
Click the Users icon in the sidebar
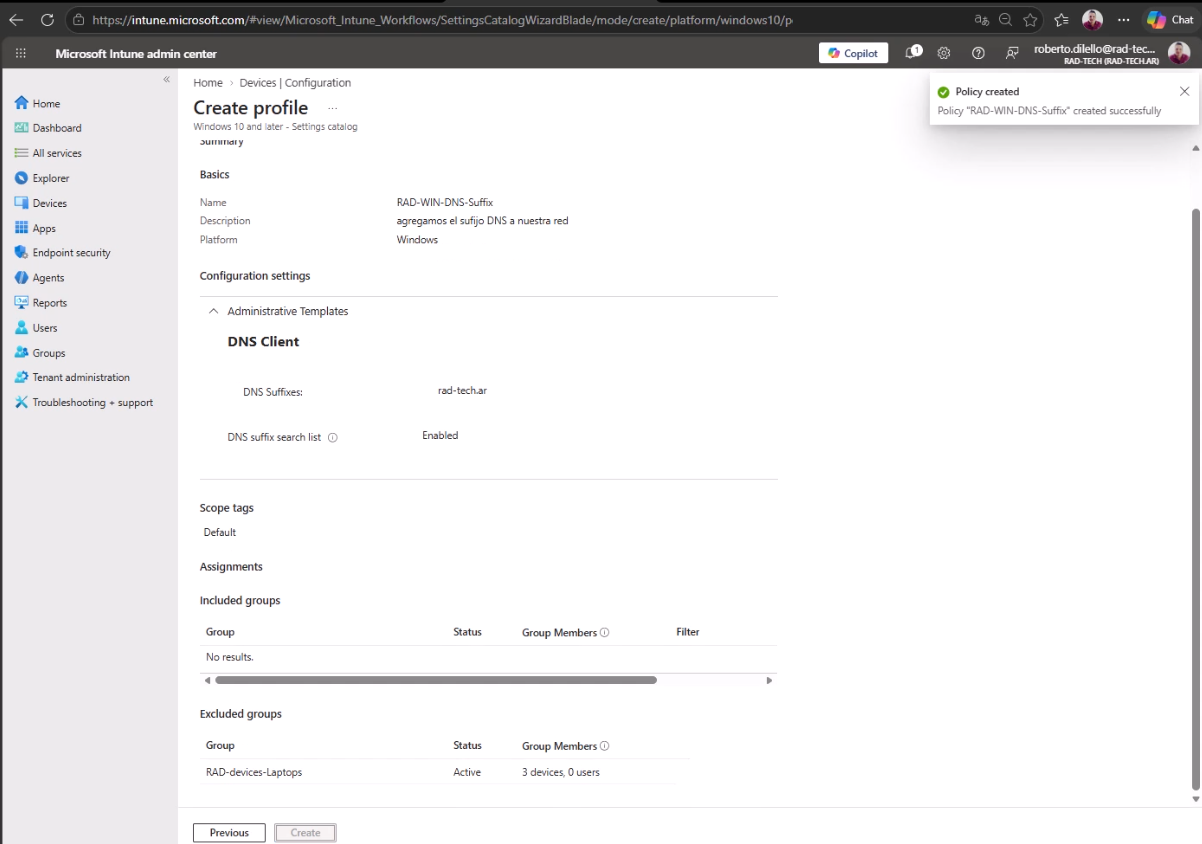pyautogui.click(x=21, y=328)
